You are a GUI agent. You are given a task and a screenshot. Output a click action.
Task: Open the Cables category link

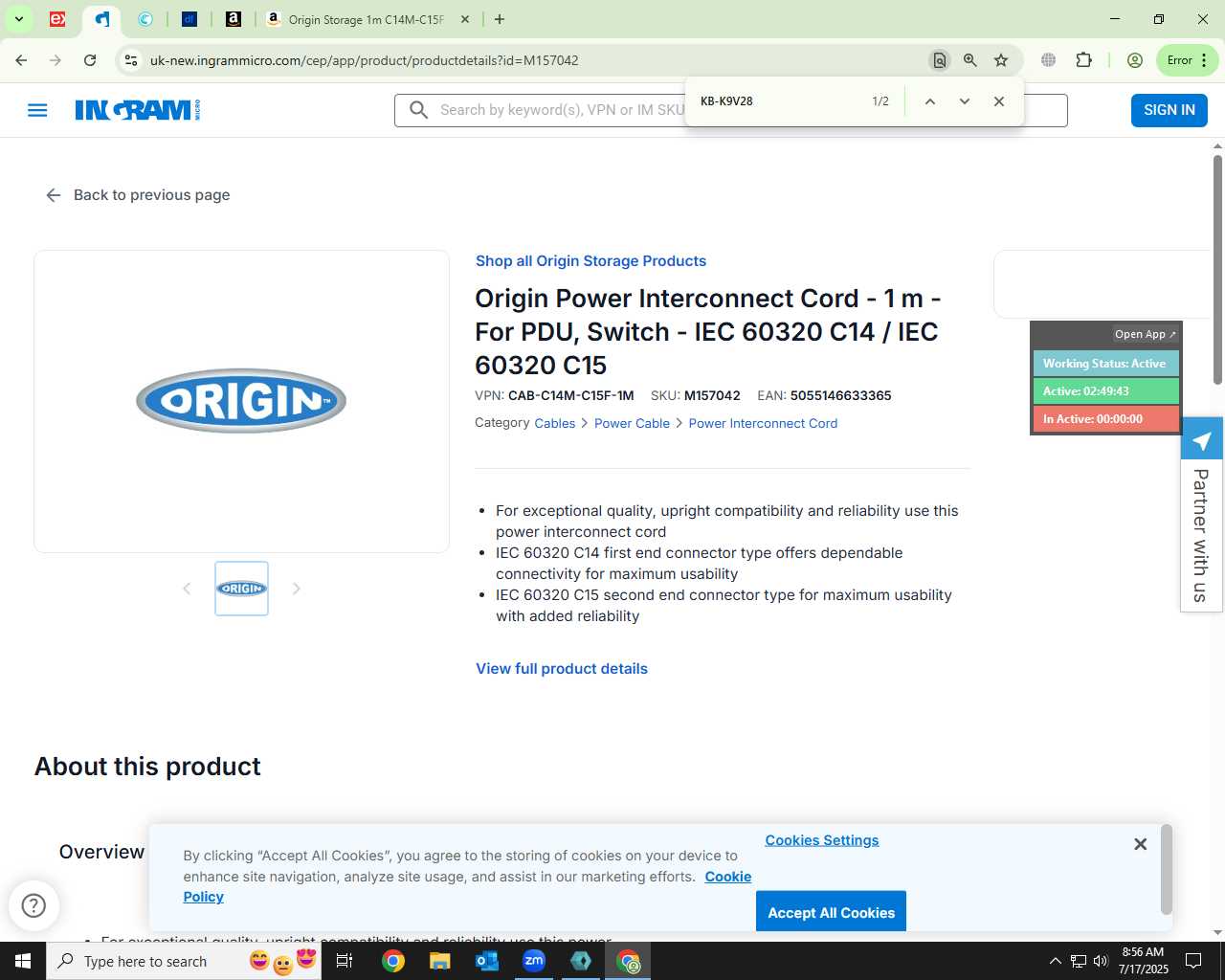[555, 423]
